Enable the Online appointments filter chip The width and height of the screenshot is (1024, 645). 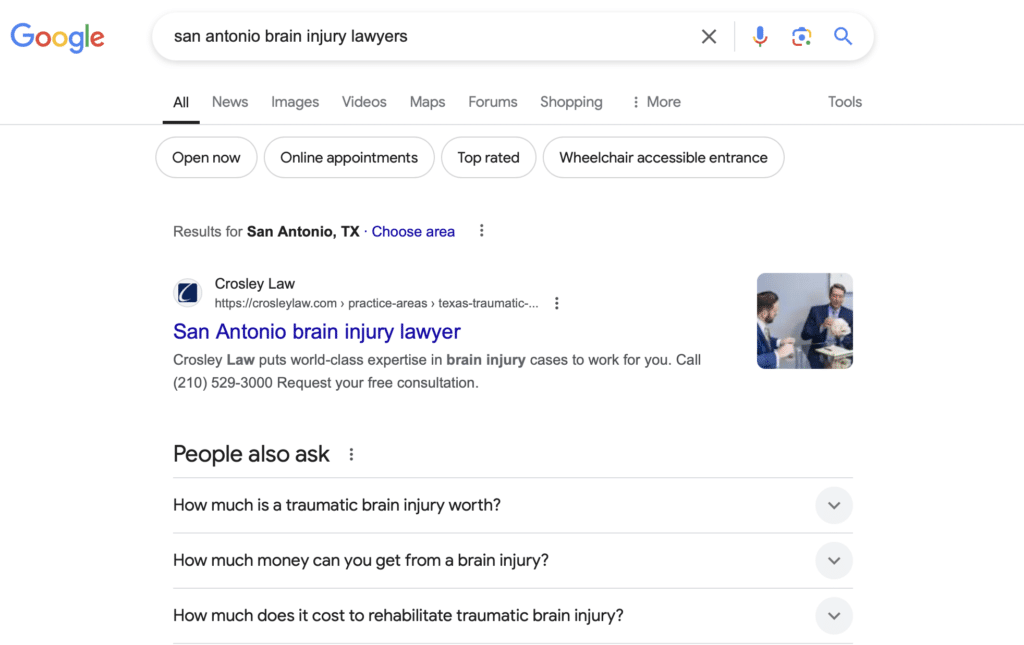click(x=349, y=158)
